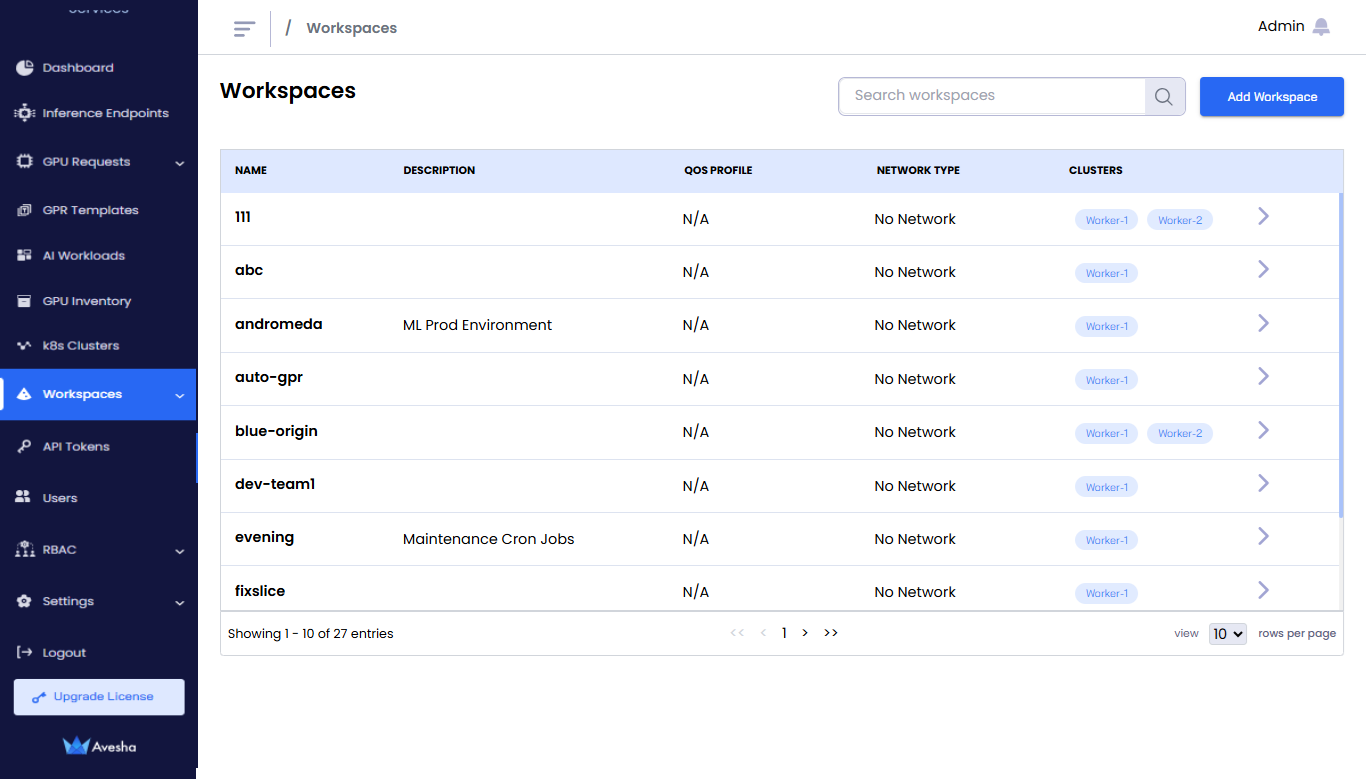
Task: Click the GPU Inventory sidebar icon
Action: pos(25,301)
